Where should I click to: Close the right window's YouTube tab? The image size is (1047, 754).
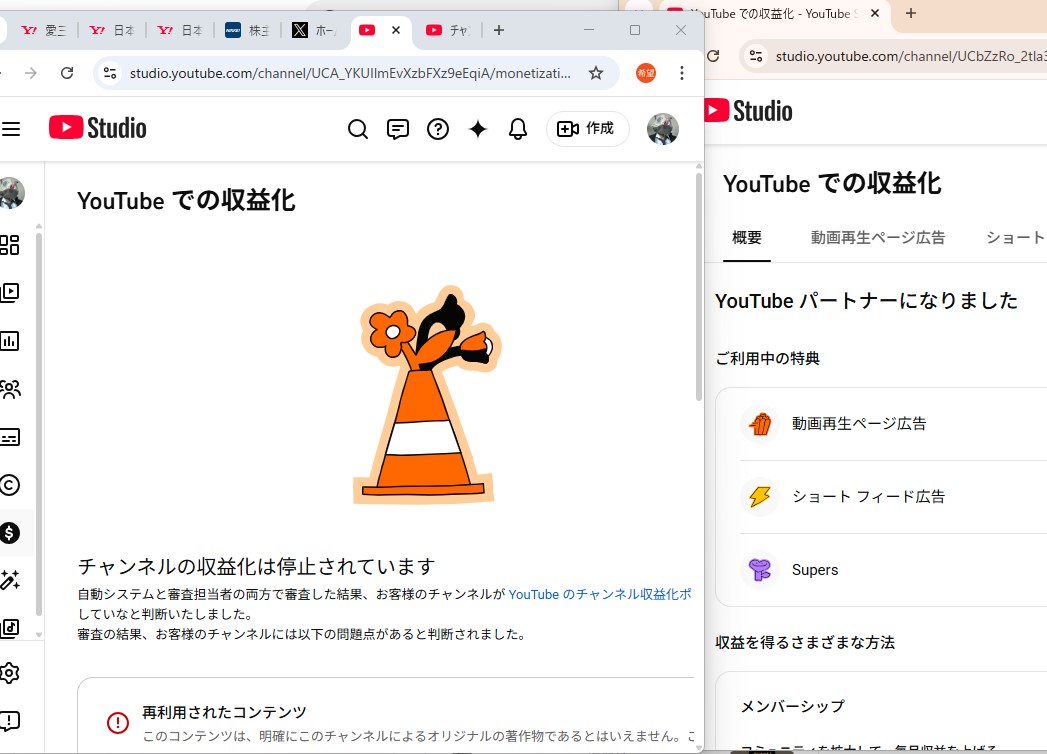tap(875, 13)
